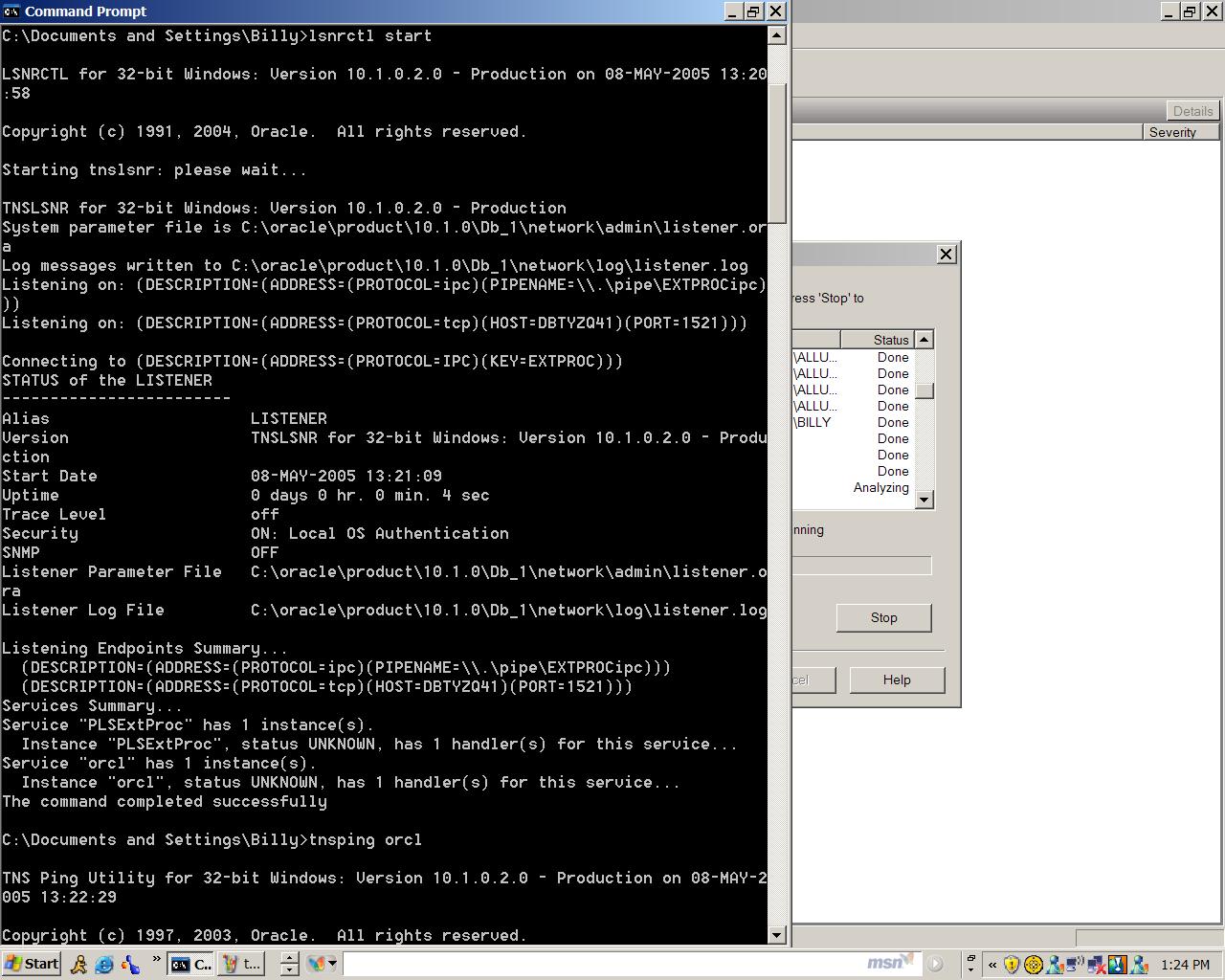The width and height of the screenshot is (1225, 980).
Task: Click the partially hidden Cancel button
Action: coord(813,679)
